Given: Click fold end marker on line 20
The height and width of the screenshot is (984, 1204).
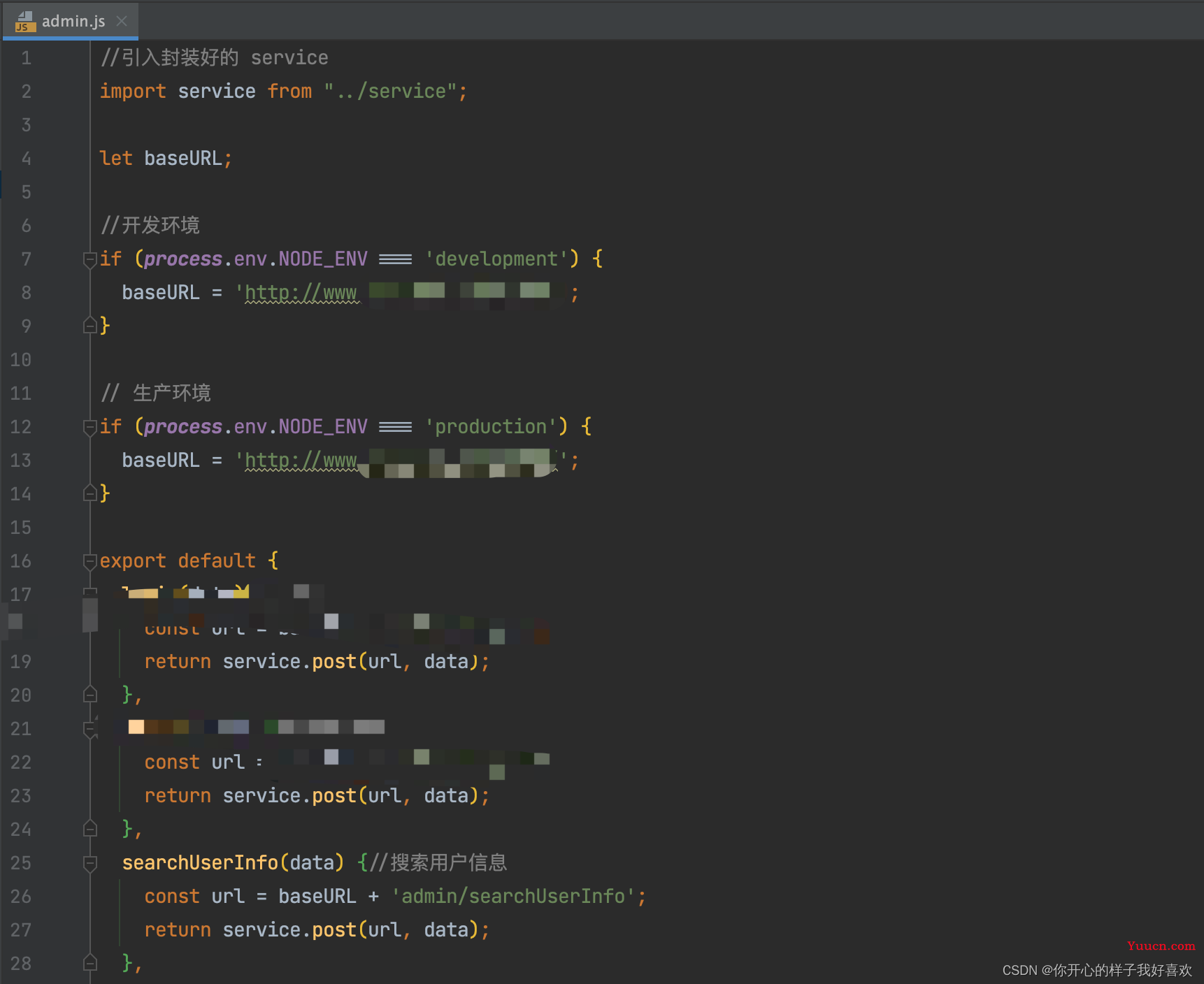Looking at the screenshot, I should [x=89, y=695].
